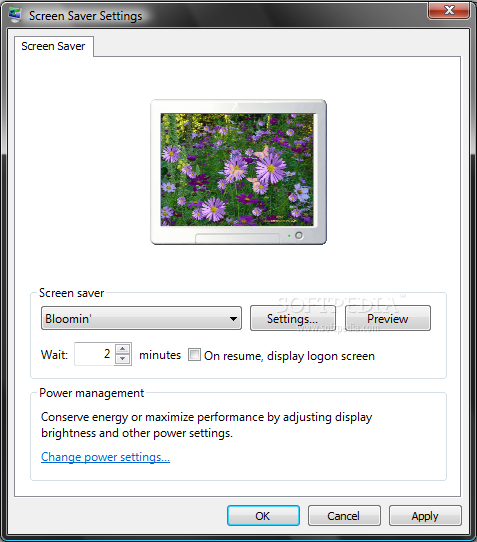Image resolution: width=477 pixels, height=542 pixels.
Task: Apply the screen saver settings
Action: [425, 516]
